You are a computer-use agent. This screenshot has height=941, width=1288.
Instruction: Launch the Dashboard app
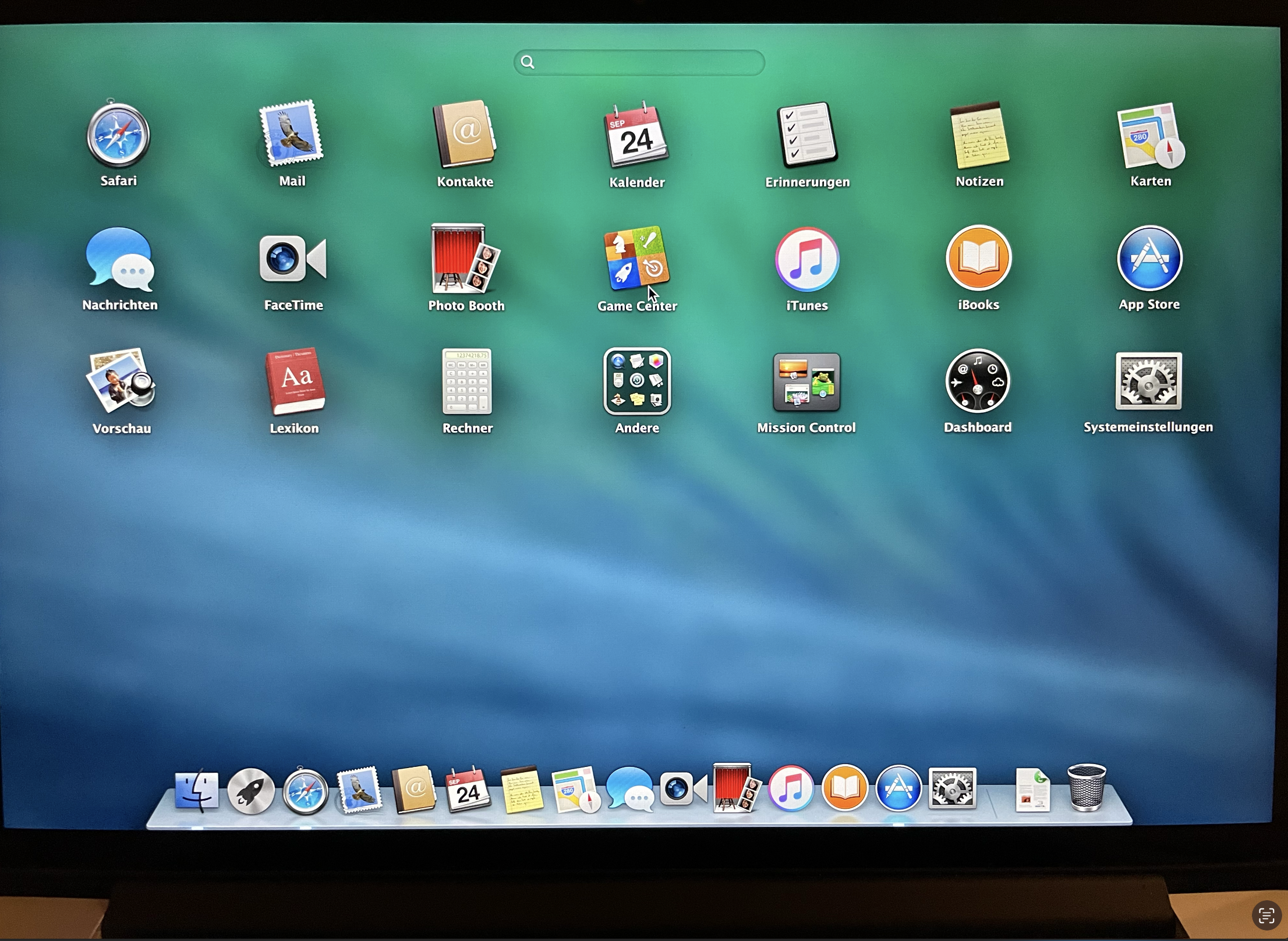point(978,381)
